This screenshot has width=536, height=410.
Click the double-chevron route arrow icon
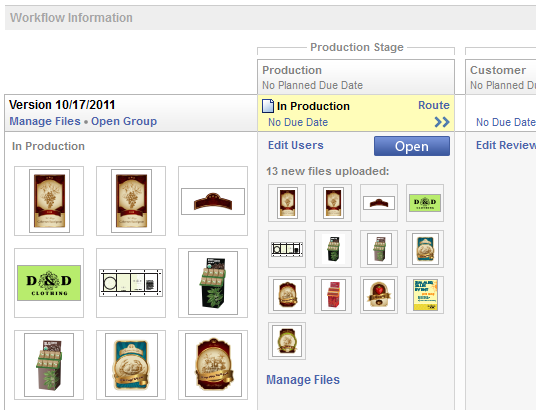click(x=442, y=122)
